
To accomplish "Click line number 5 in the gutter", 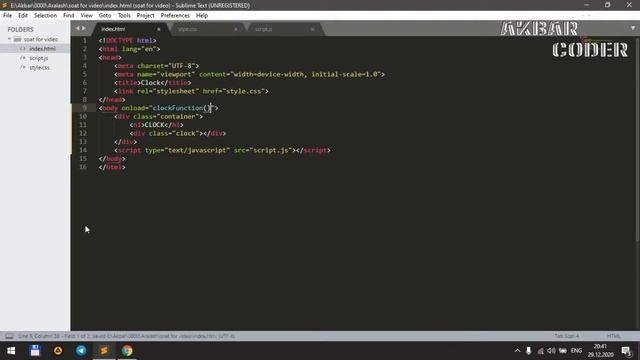I will tap(84, 74).
